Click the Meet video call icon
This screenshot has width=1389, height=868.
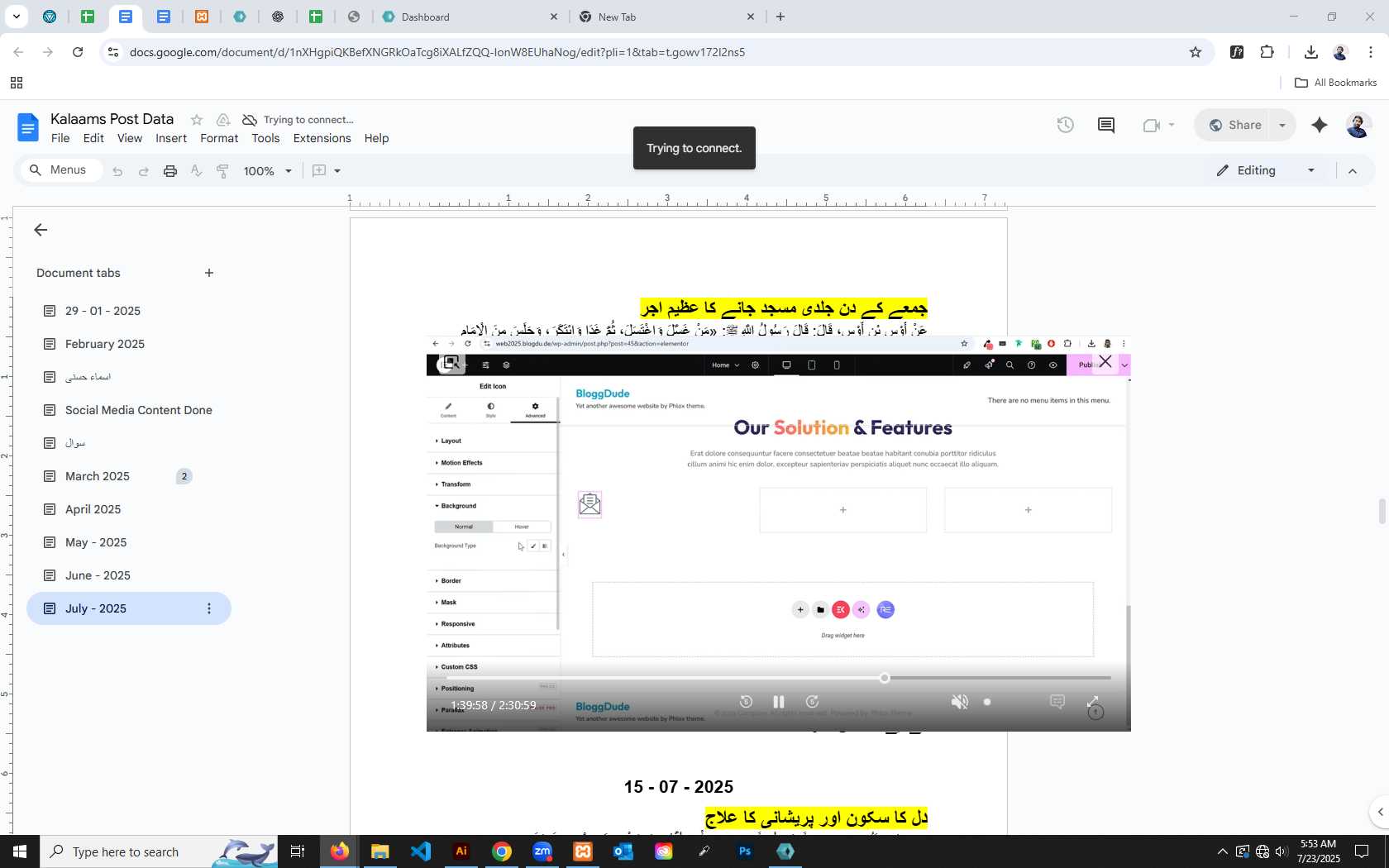1151,126
